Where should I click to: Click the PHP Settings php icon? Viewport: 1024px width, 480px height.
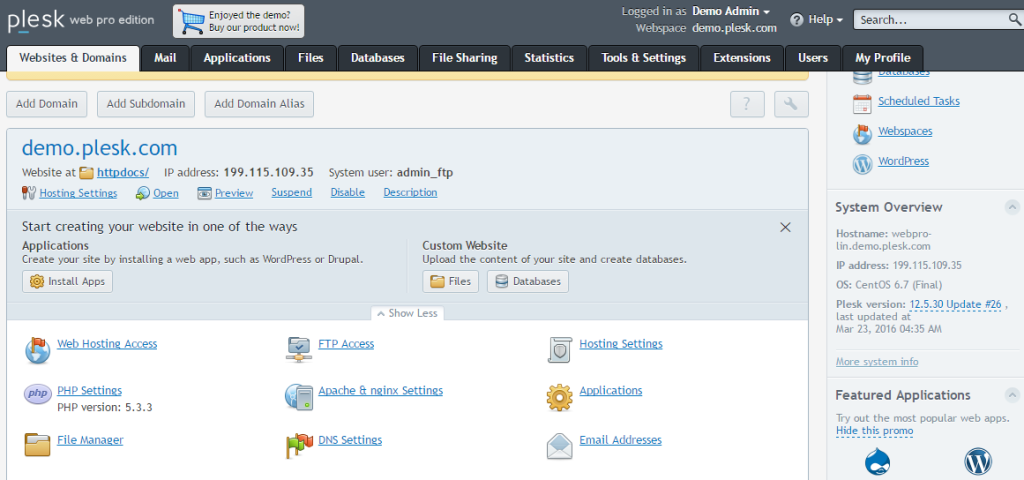(x=38, y=394)
